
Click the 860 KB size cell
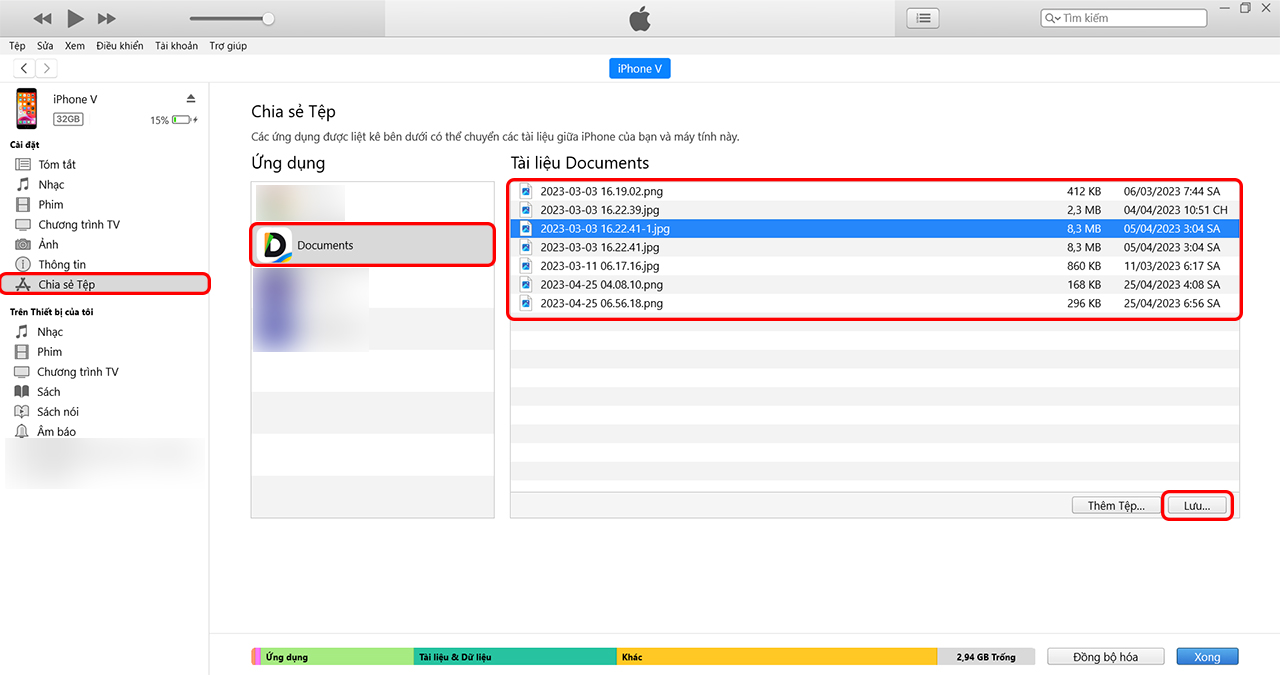tap(1084, 266)
